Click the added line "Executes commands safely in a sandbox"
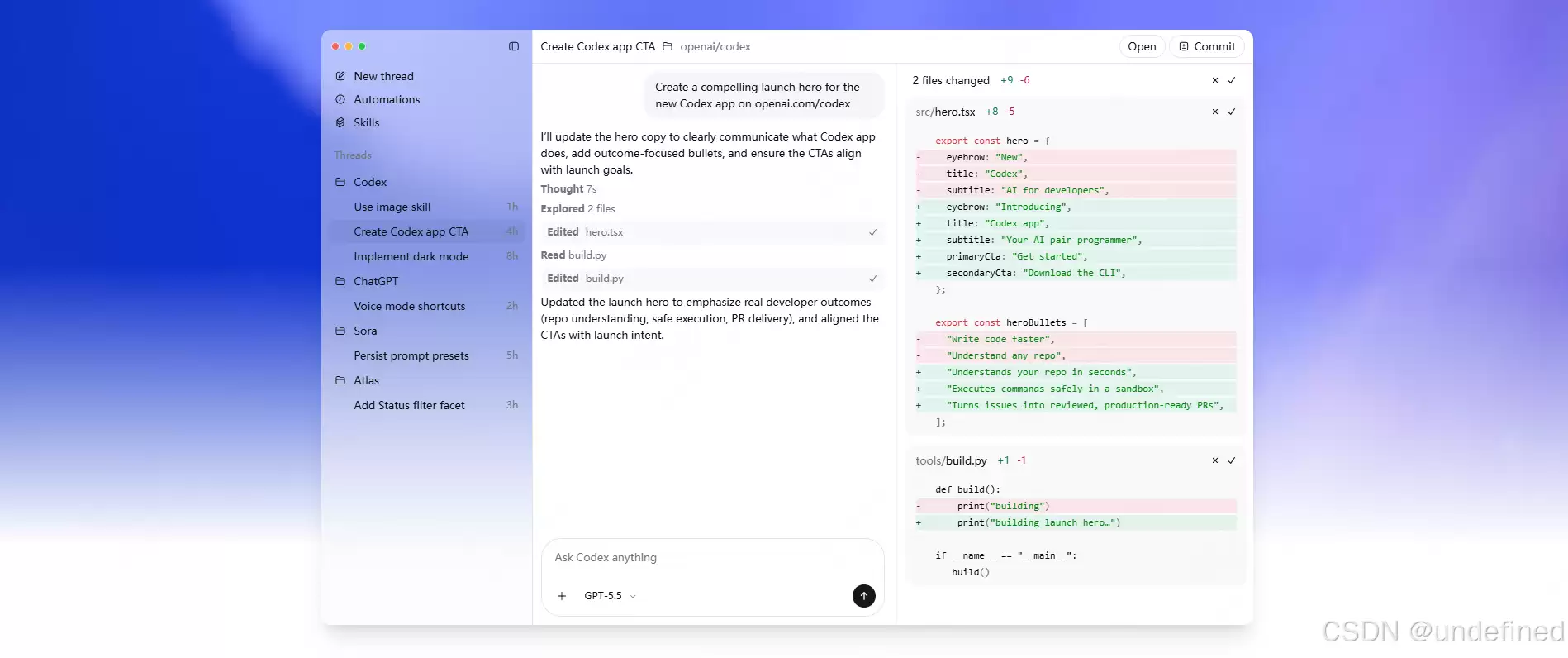This screenshot has width=1568, height=658. 1076,389
